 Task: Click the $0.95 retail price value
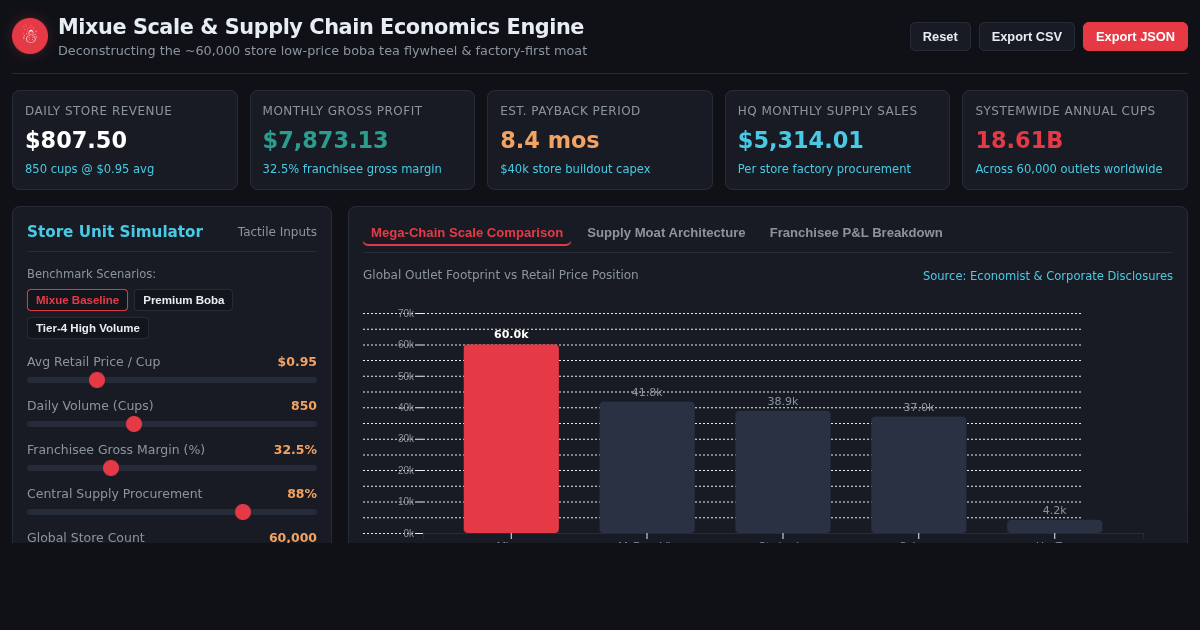pos(297,362)
